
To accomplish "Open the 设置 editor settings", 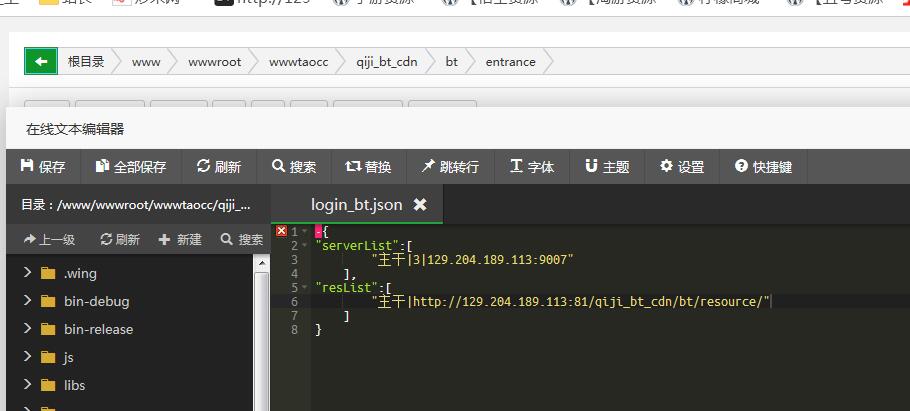I will pos(681,167).
